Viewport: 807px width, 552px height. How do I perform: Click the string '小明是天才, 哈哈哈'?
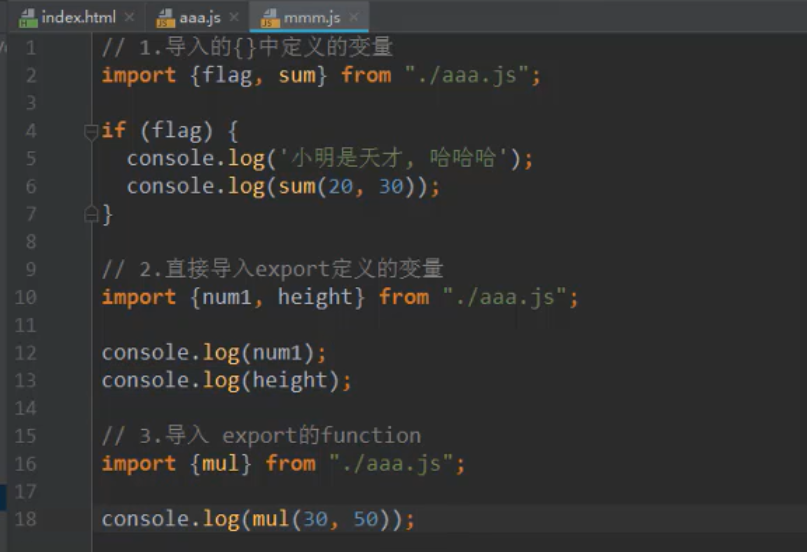[394, 158]
